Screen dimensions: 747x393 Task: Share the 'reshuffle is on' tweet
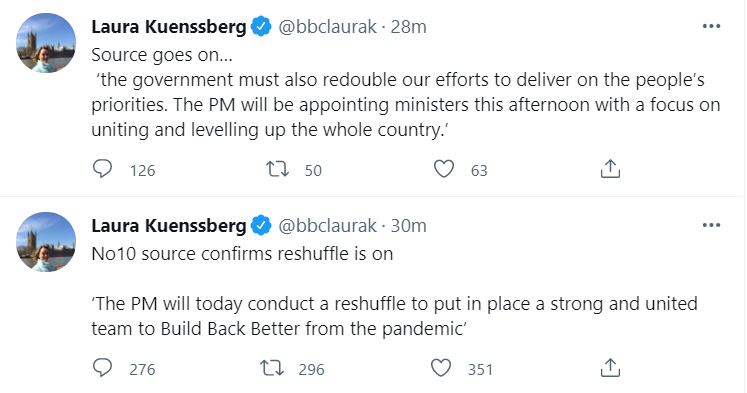point(610,368)
